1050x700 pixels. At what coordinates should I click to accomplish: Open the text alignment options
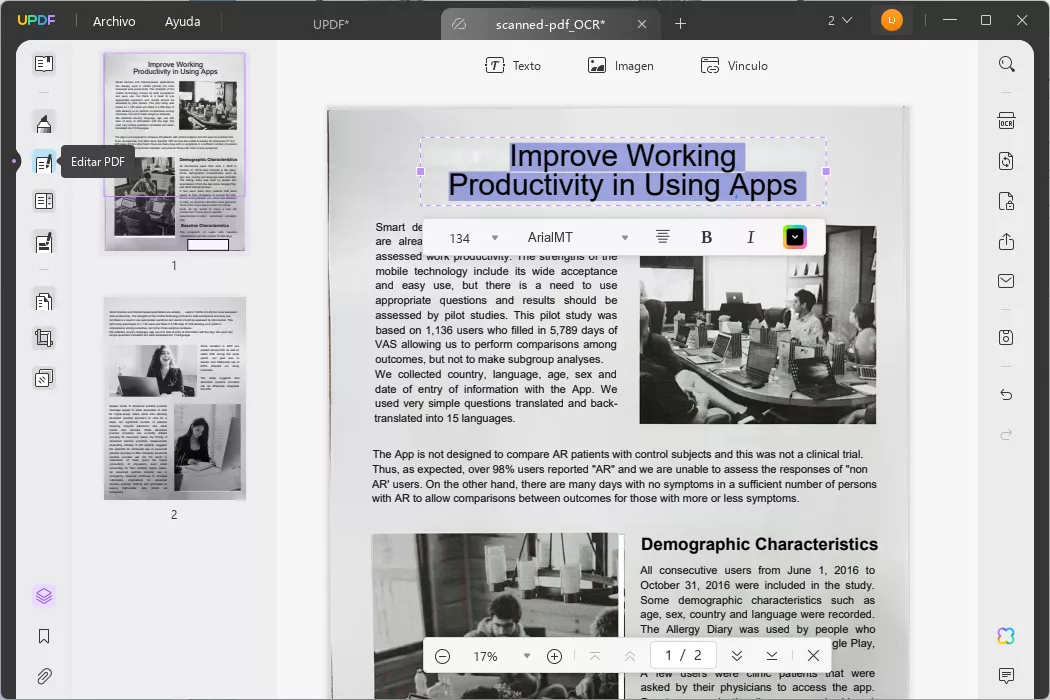[x=662, y=237]
